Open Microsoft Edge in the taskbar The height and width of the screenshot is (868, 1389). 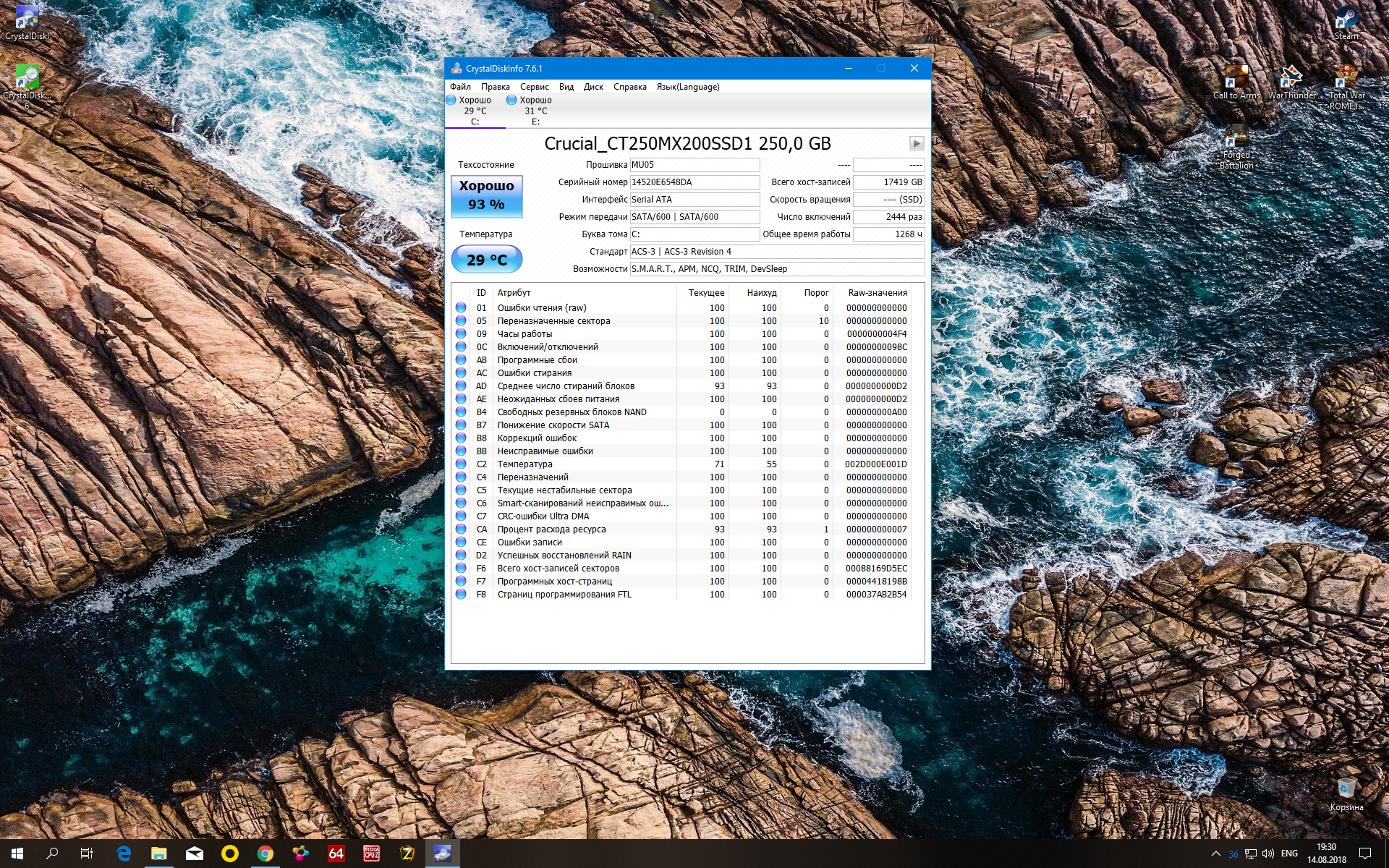(x=124, y=854)
